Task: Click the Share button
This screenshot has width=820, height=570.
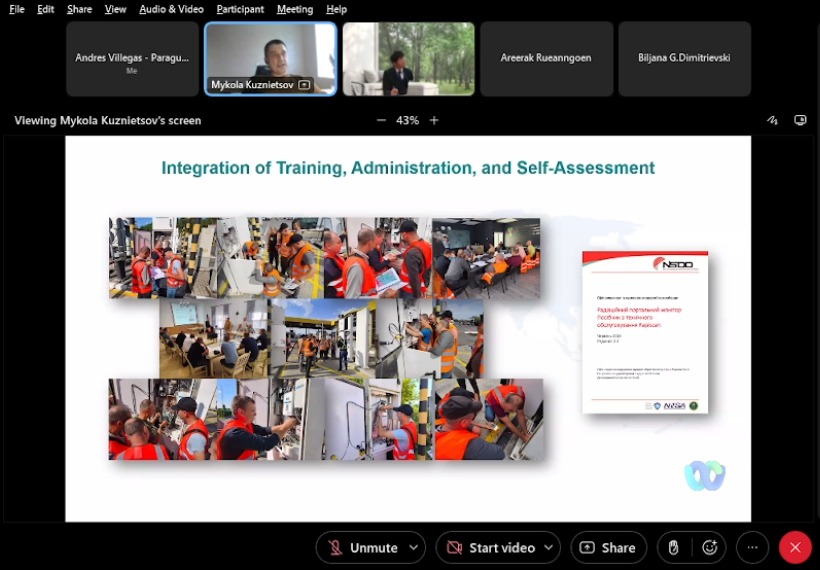Action: tap(608, 548)
